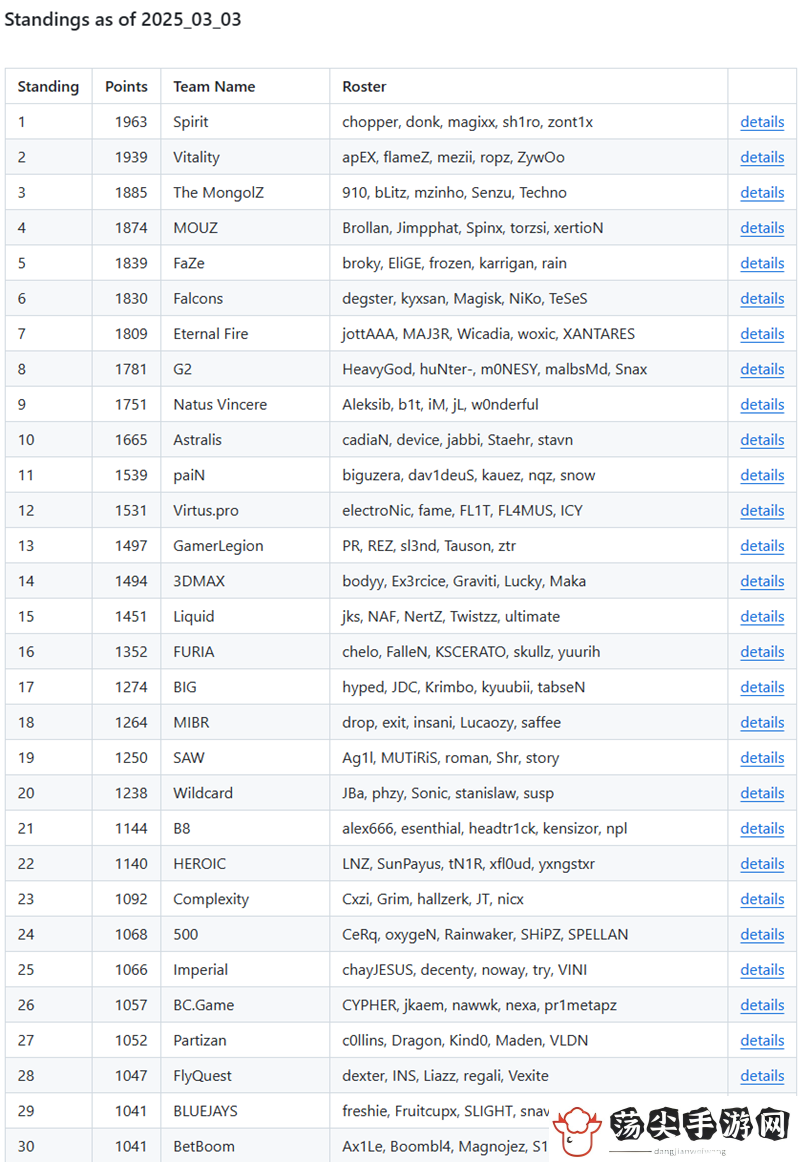This screenshot has width=800, height=1162.
Task: Click the "GamerLegion" team name
Action: pos(219,546)
